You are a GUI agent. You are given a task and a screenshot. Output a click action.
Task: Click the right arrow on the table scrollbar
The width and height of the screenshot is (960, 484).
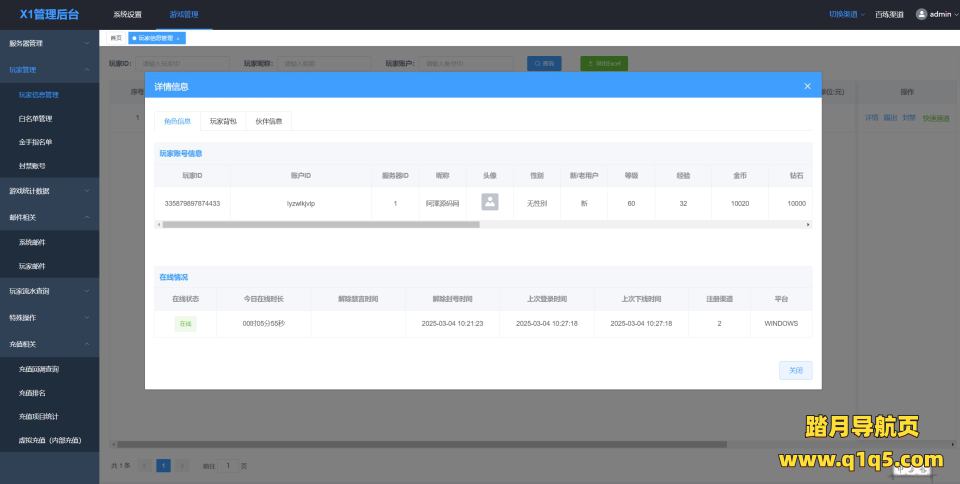(x=808, y=225)
